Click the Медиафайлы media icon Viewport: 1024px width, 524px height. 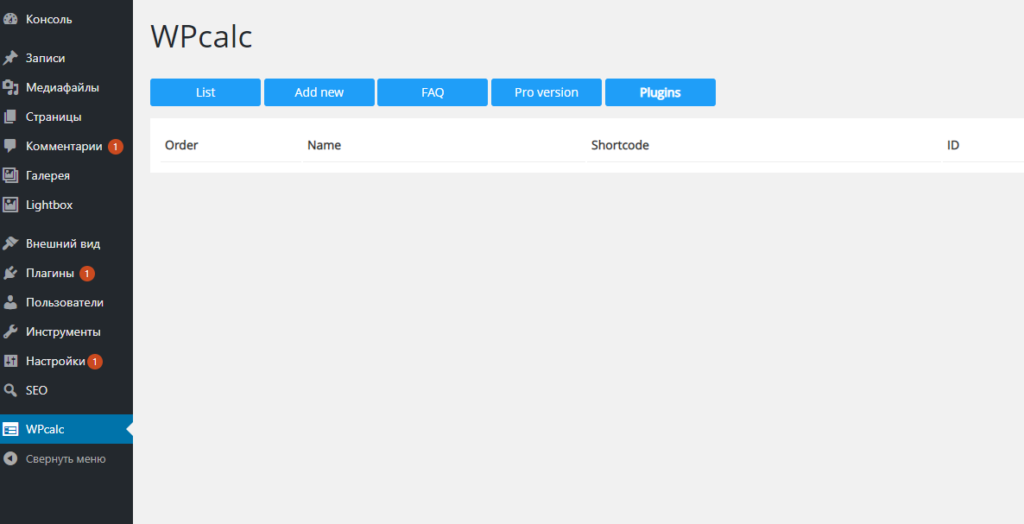coord(10,88)
